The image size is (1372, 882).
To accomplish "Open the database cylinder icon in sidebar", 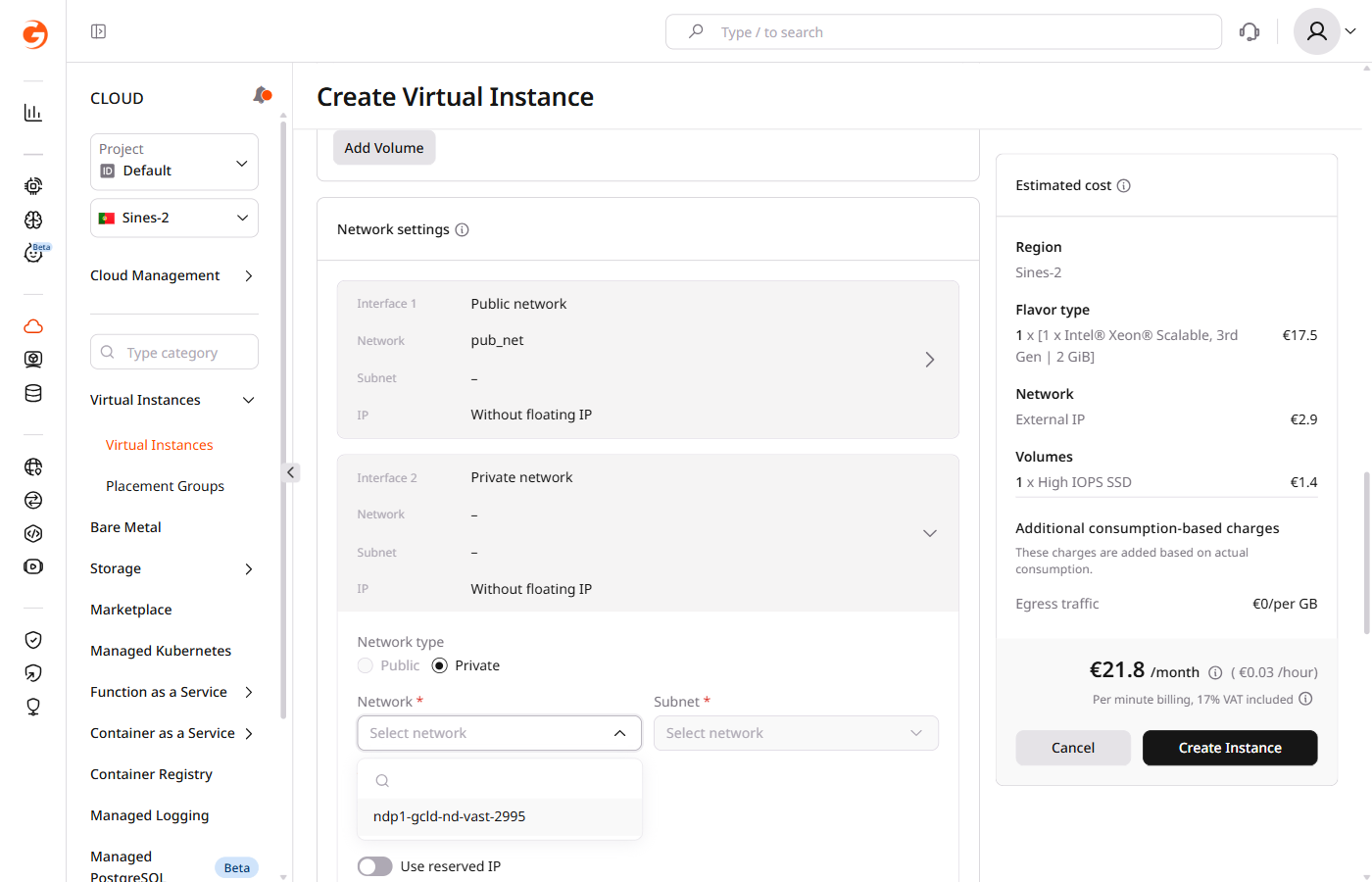I will [x=33, y=394].
